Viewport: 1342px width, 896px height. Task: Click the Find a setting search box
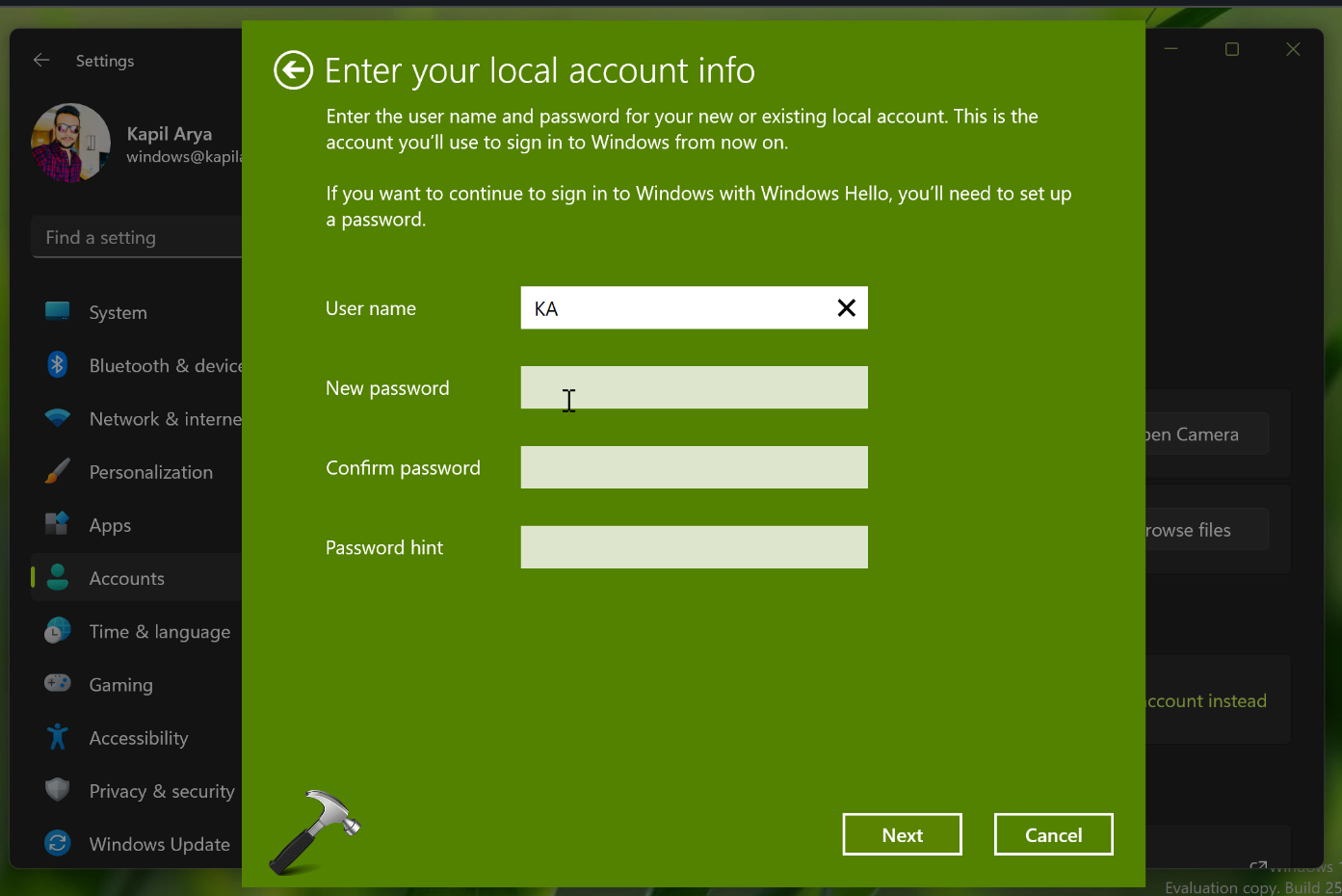pyautogui.click(x=140, y=237)
